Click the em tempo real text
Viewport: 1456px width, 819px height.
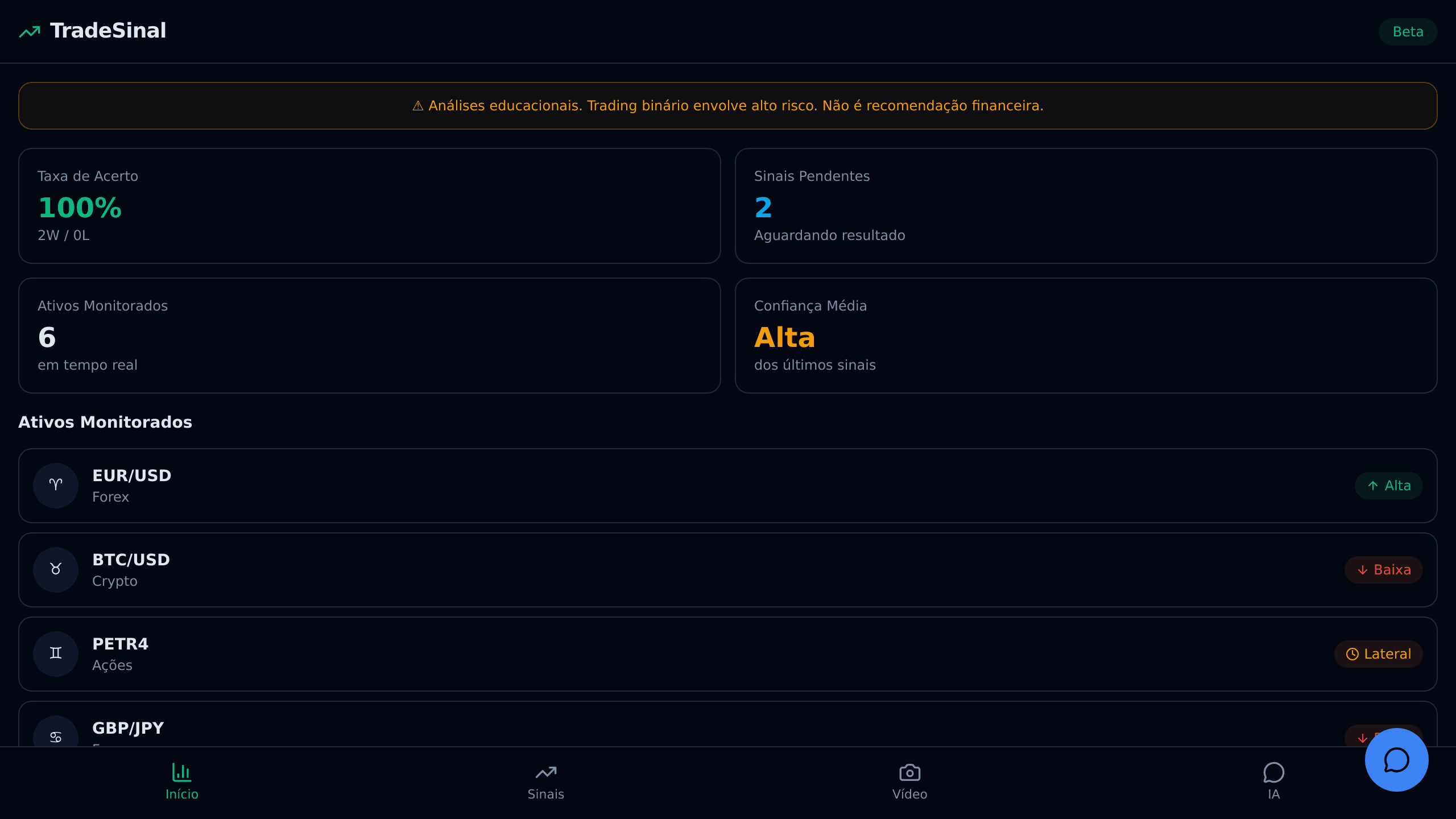click(88, 365)
